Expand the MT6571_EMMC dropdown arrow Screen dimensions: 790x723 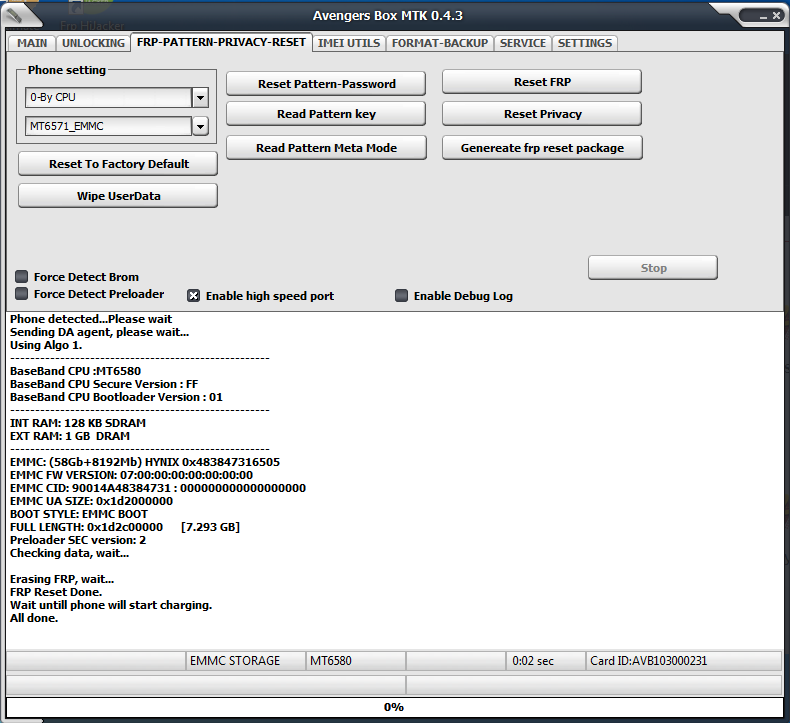[201, 126]
